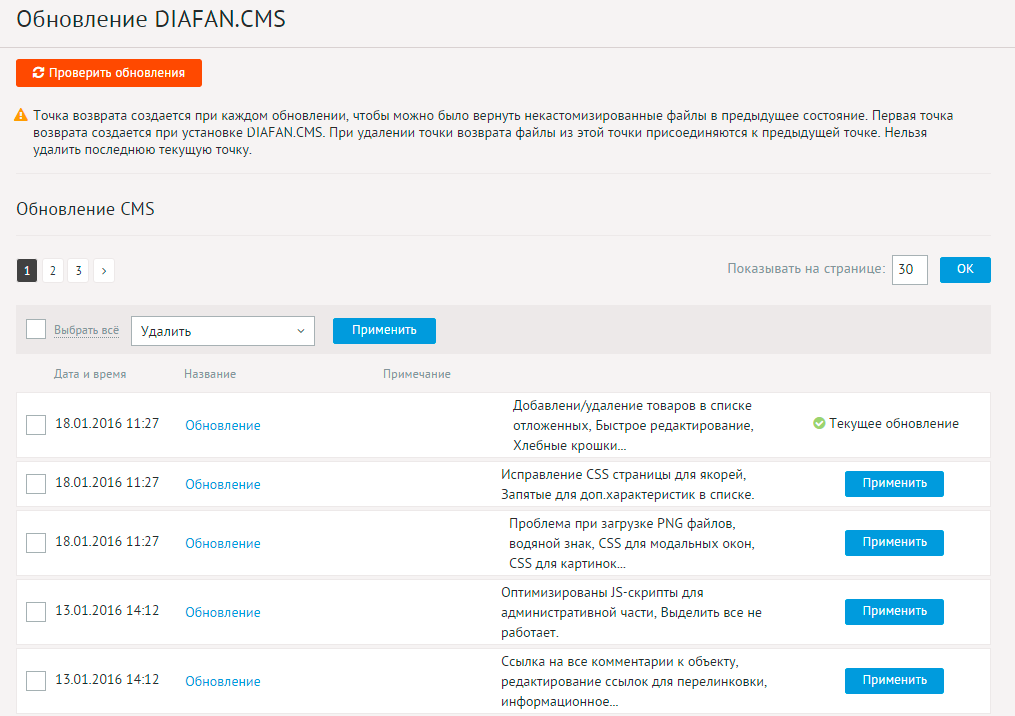Go to page 2 of the updates list
This screenshot has width=1015, height=716.
click(x=53, y=271)
